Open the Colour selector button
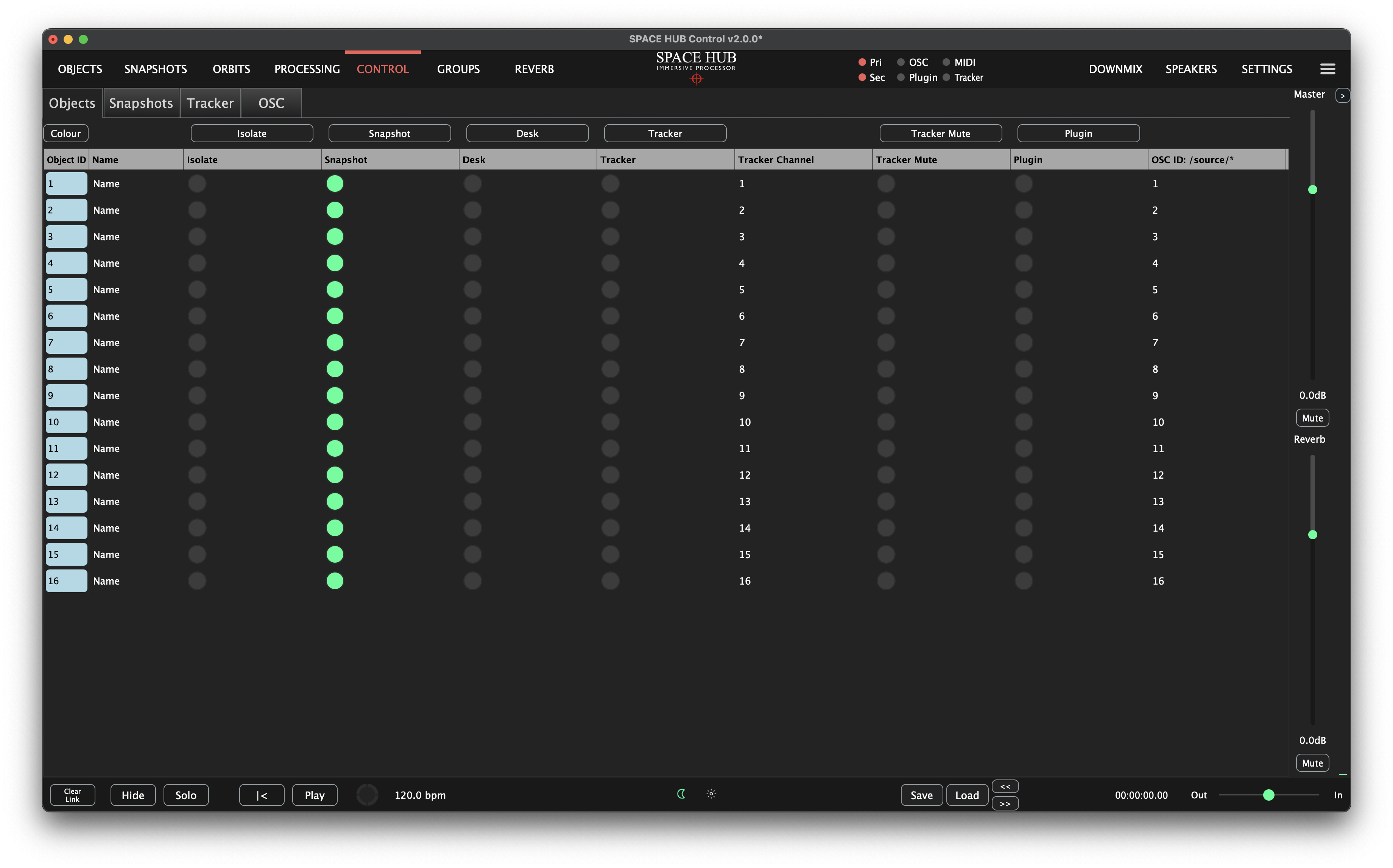Screen dimensions: 1393x868 65,133
